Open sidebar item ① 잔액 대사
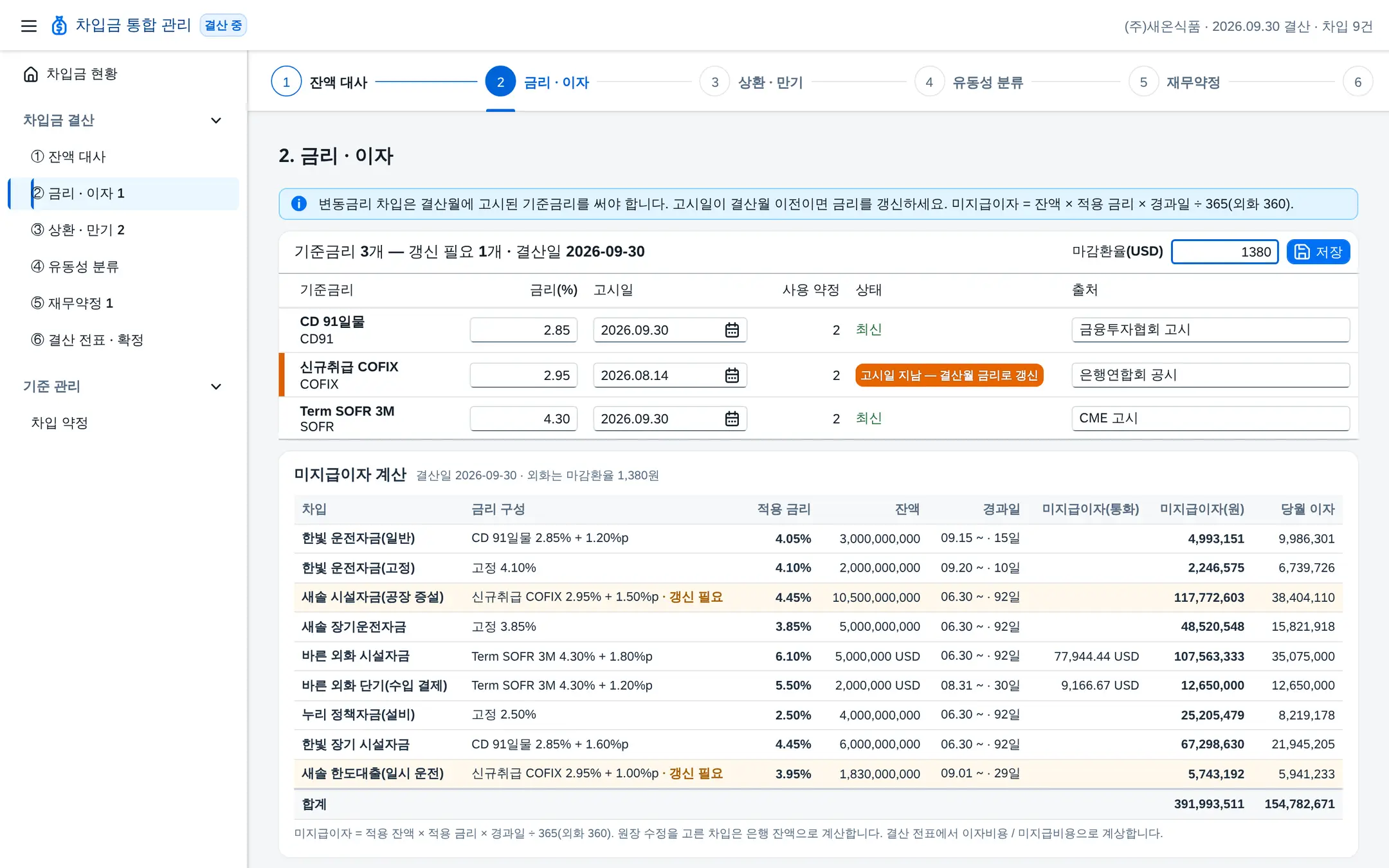The width and height of the screenshot is (1389, 868). 122,157
